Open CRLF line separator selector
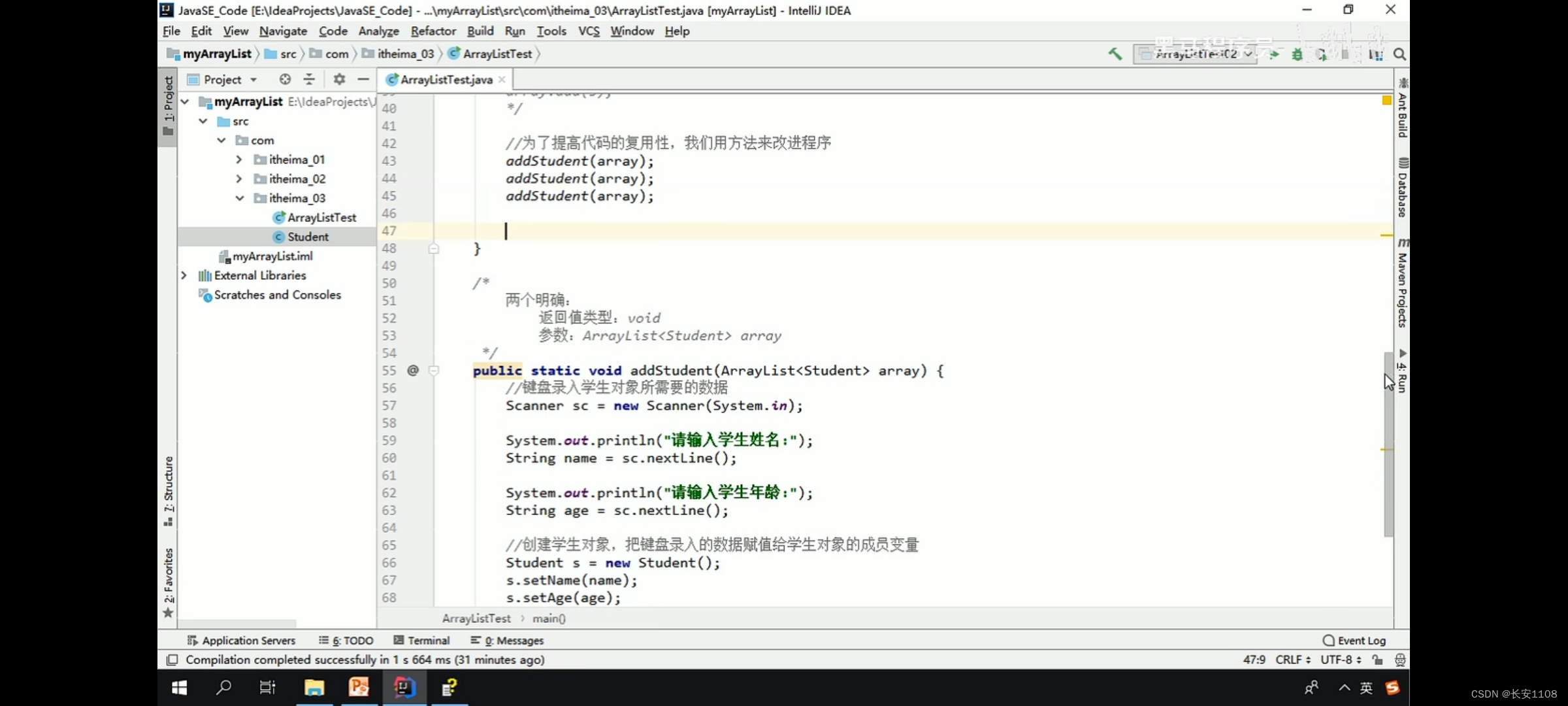 click(1293, 660)
